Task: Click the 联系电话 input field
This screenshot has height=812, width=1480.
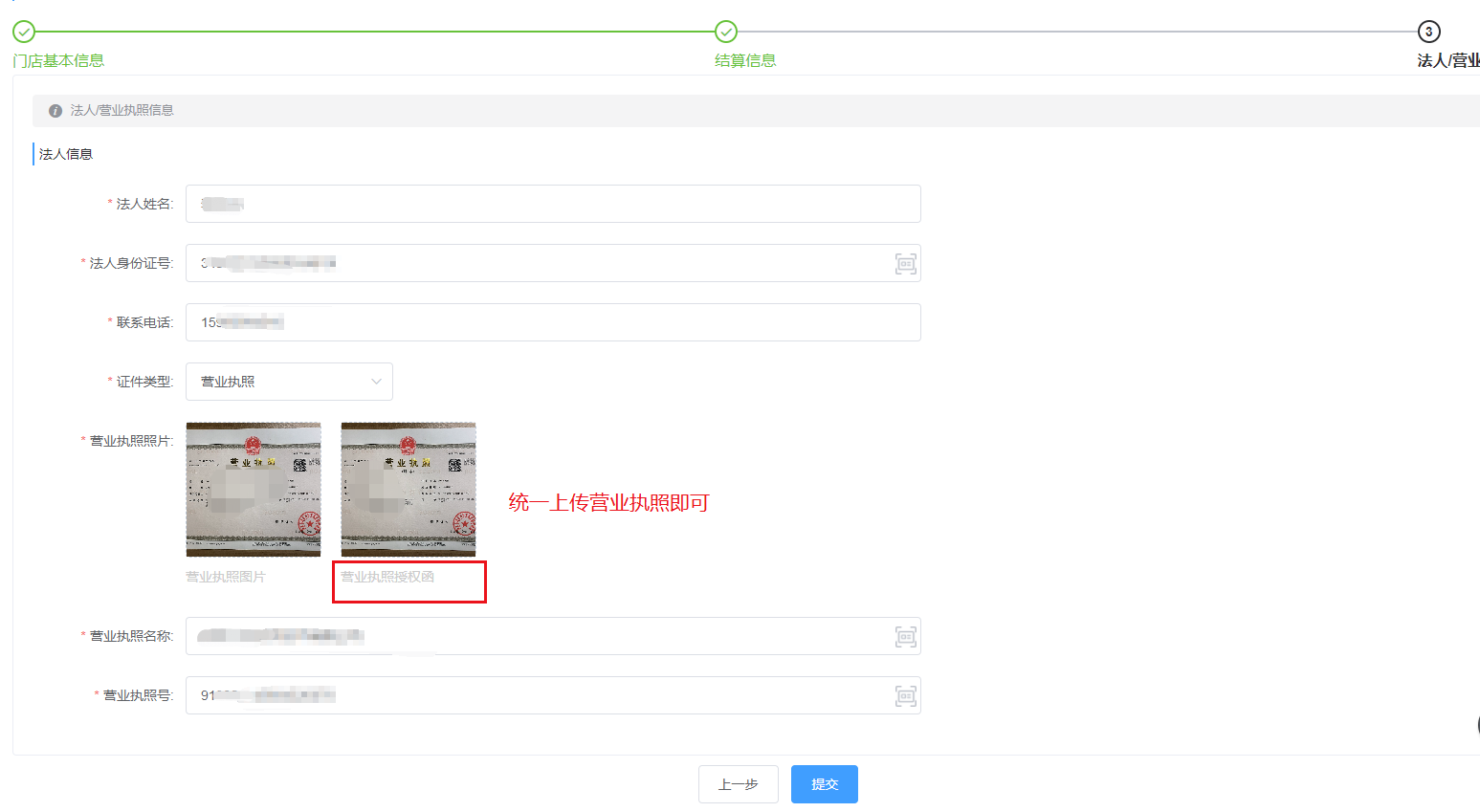Action: point(553,322)
